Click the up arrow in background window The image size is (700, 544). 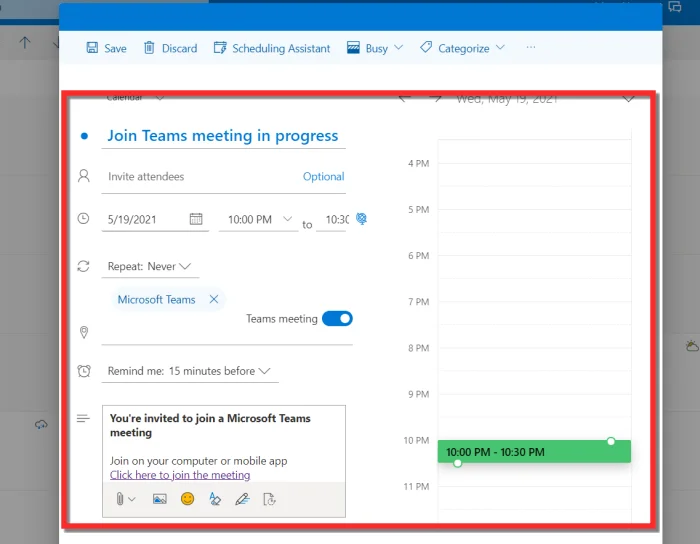[25, 43]
